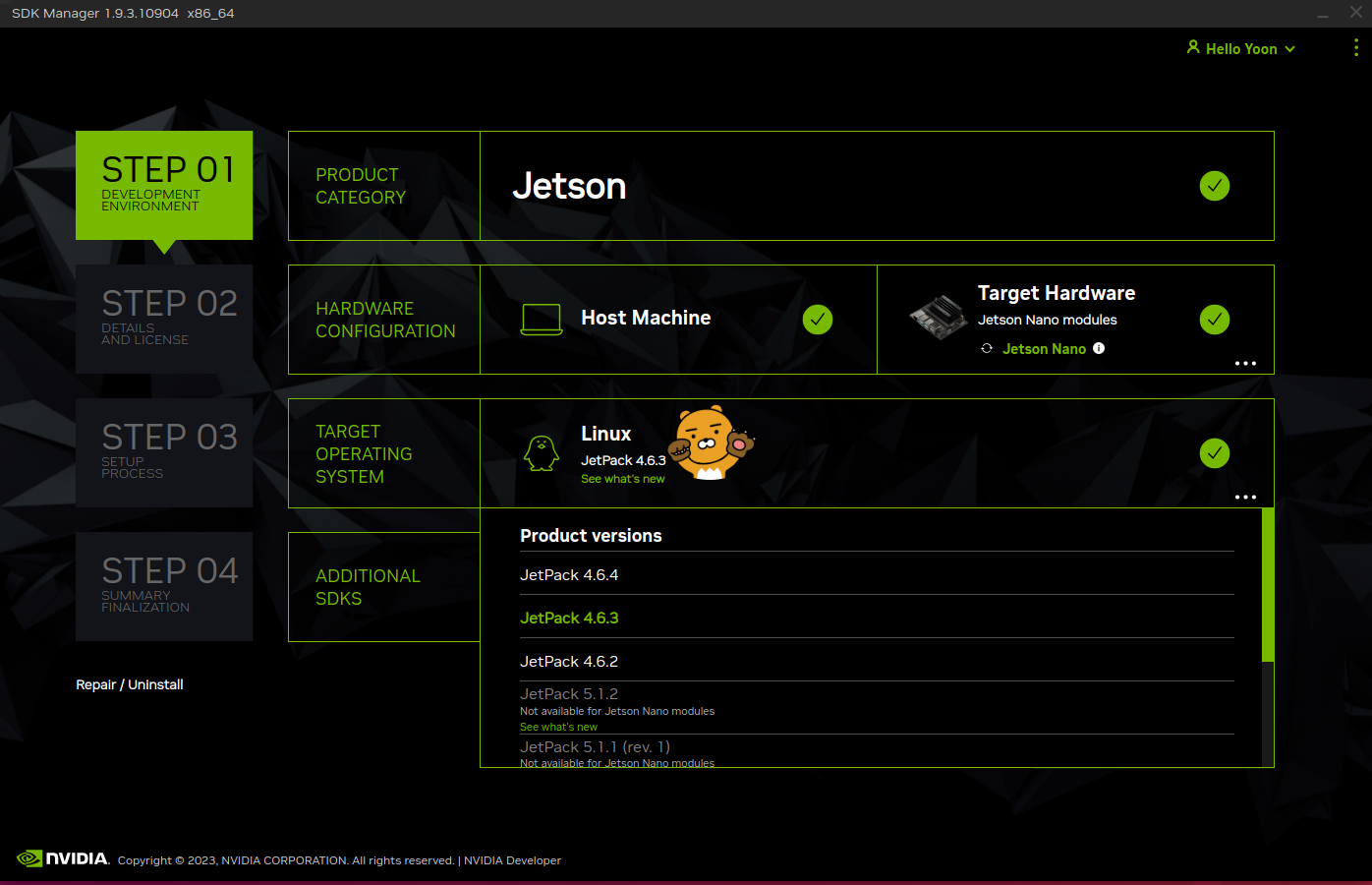Open the Target Hardware ellipsis options
This screenshot has width=1372, height=885.
[x=1245, y=363]
